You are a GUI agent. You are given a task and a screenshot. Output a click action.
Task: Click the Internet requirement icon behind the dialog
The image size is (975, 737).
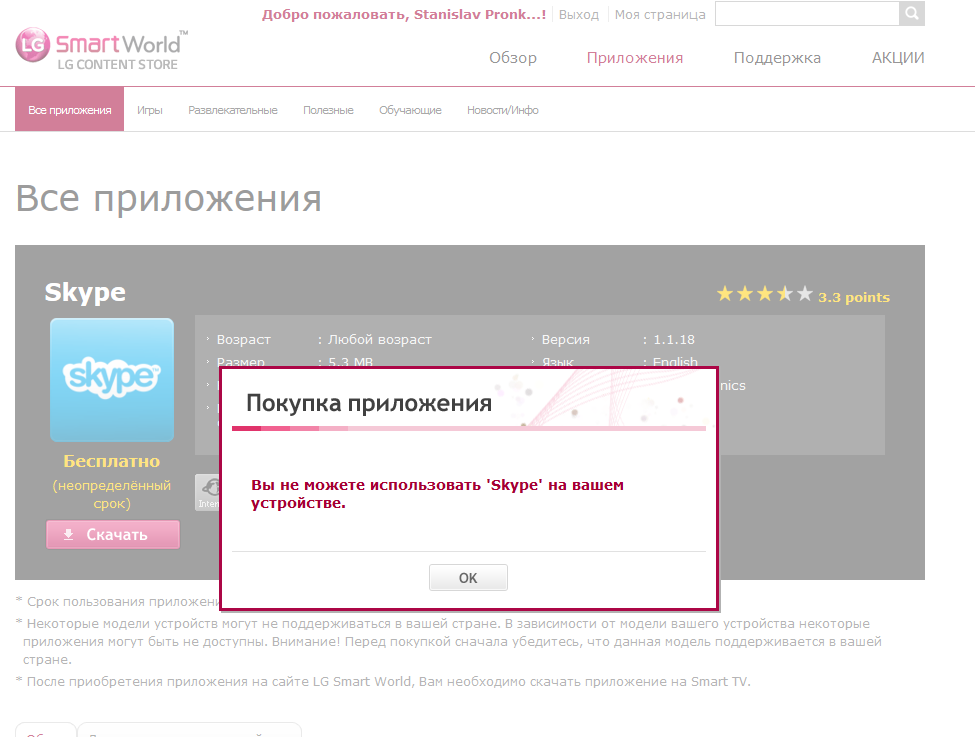coord(207,491)
